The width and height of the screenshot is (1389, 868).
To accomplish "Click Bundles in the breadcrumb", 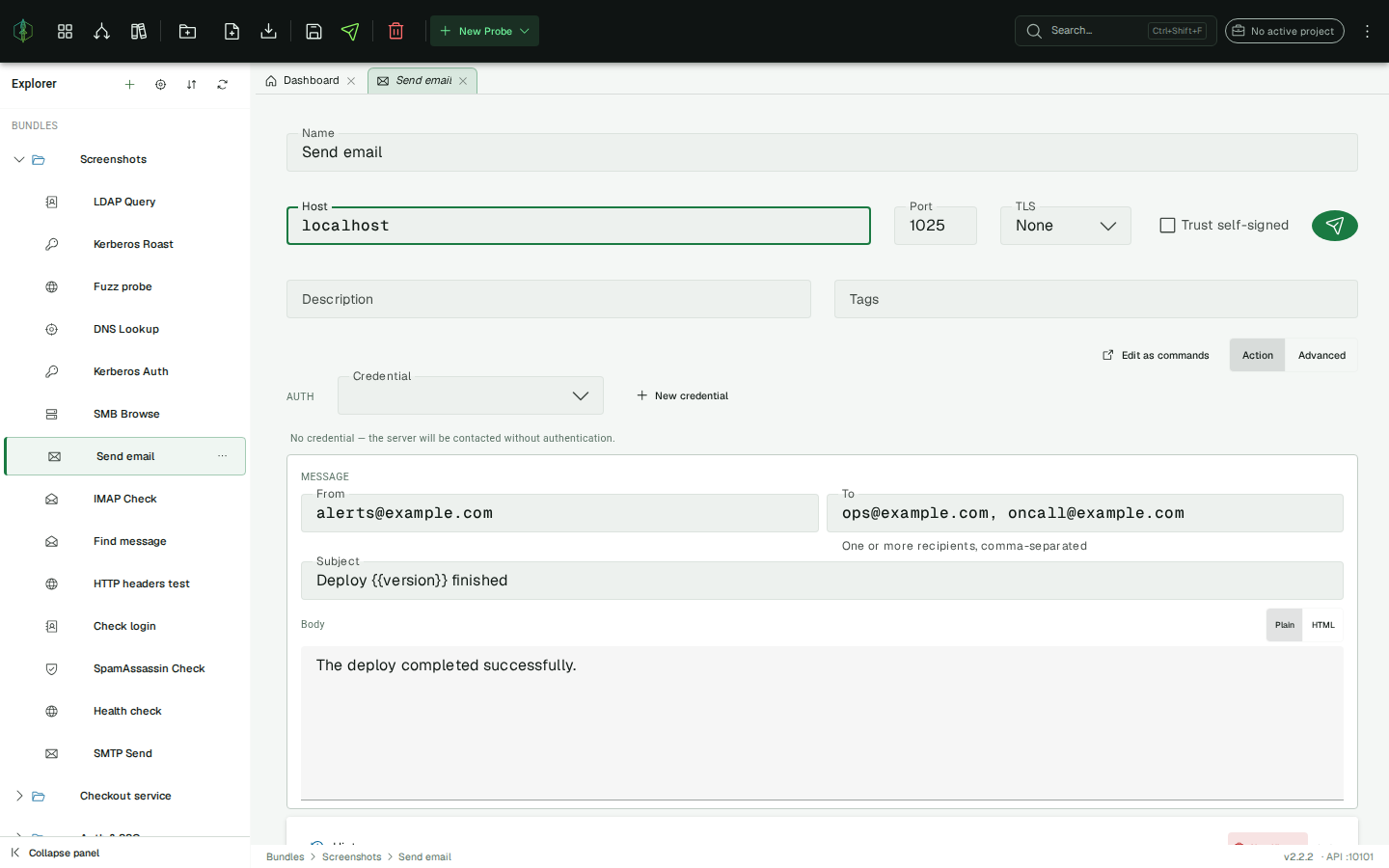I will 285,856.
